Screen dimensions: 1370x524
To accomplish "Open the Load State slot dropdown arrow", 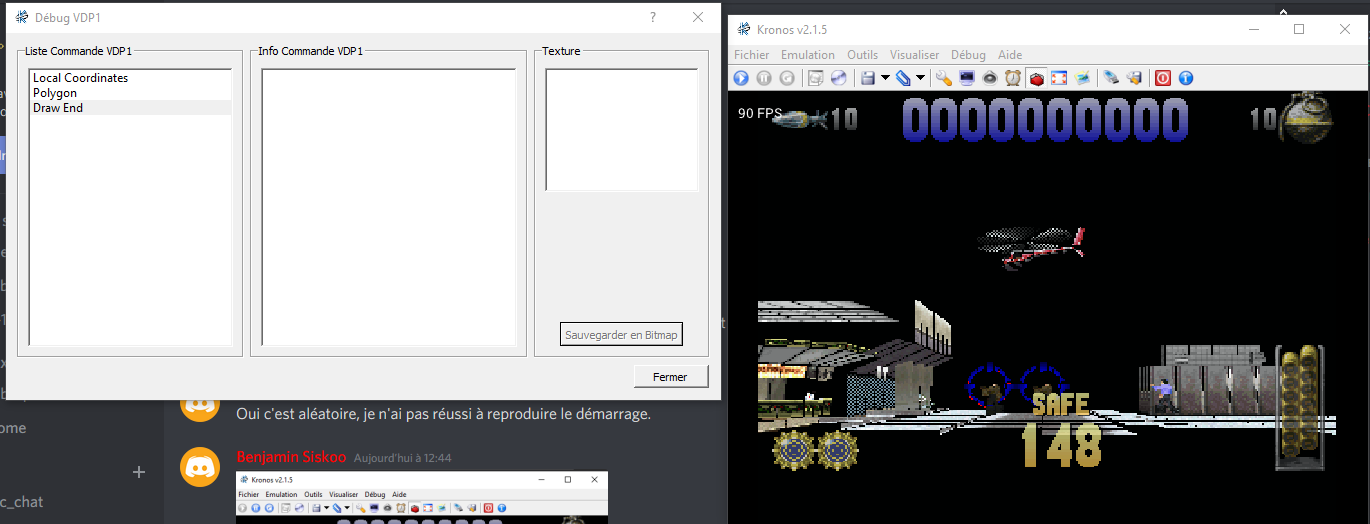I will (920, 78).
